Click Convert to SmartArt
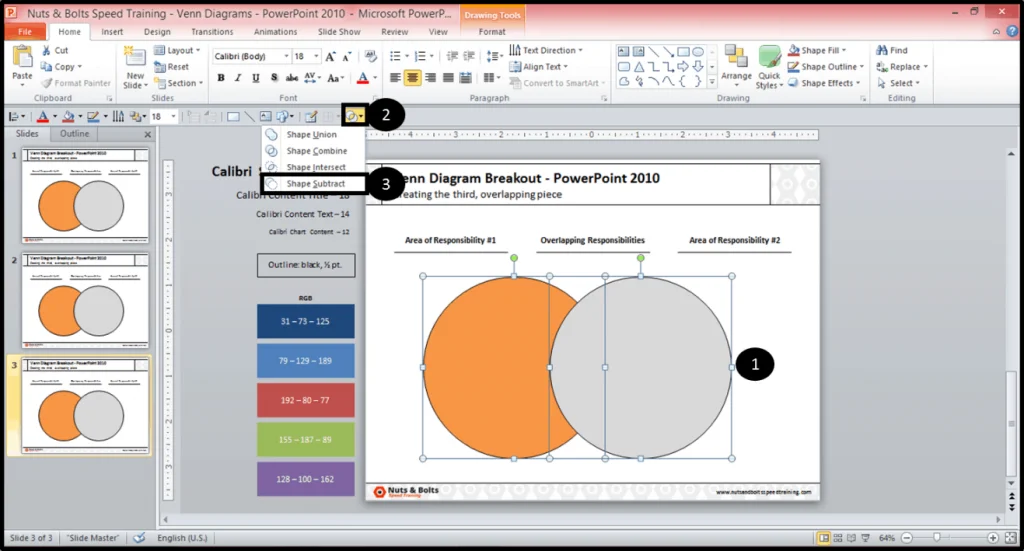This screenshot has height=551, width=1024. click(x=556, y=83)
